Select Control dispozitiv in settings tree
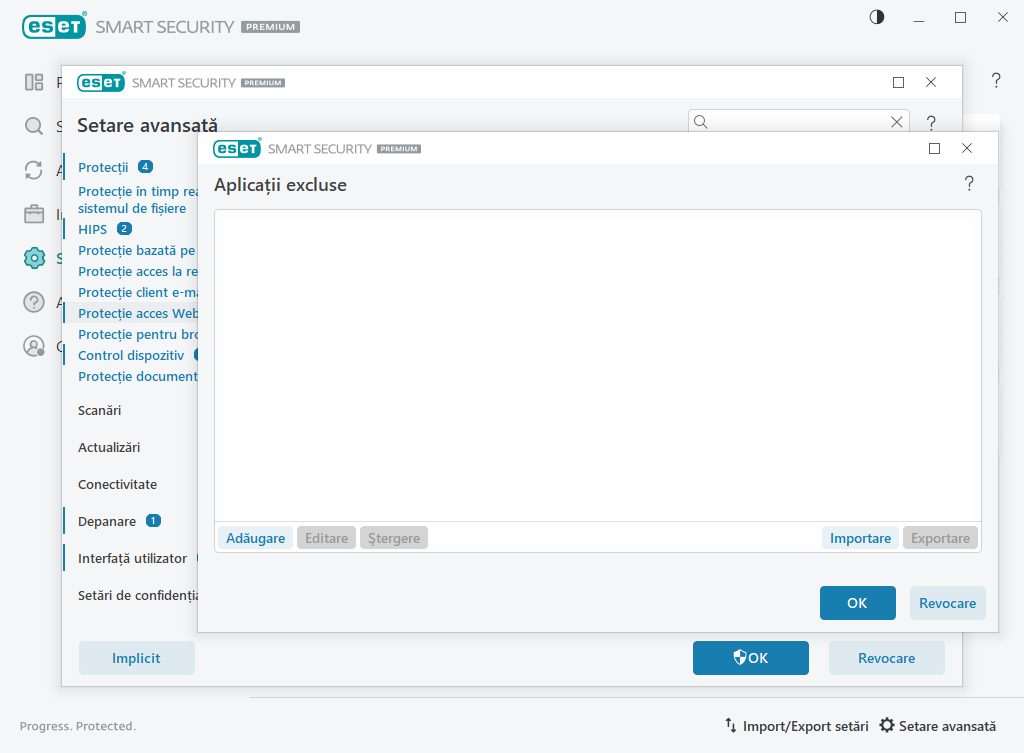 point(131,355)
